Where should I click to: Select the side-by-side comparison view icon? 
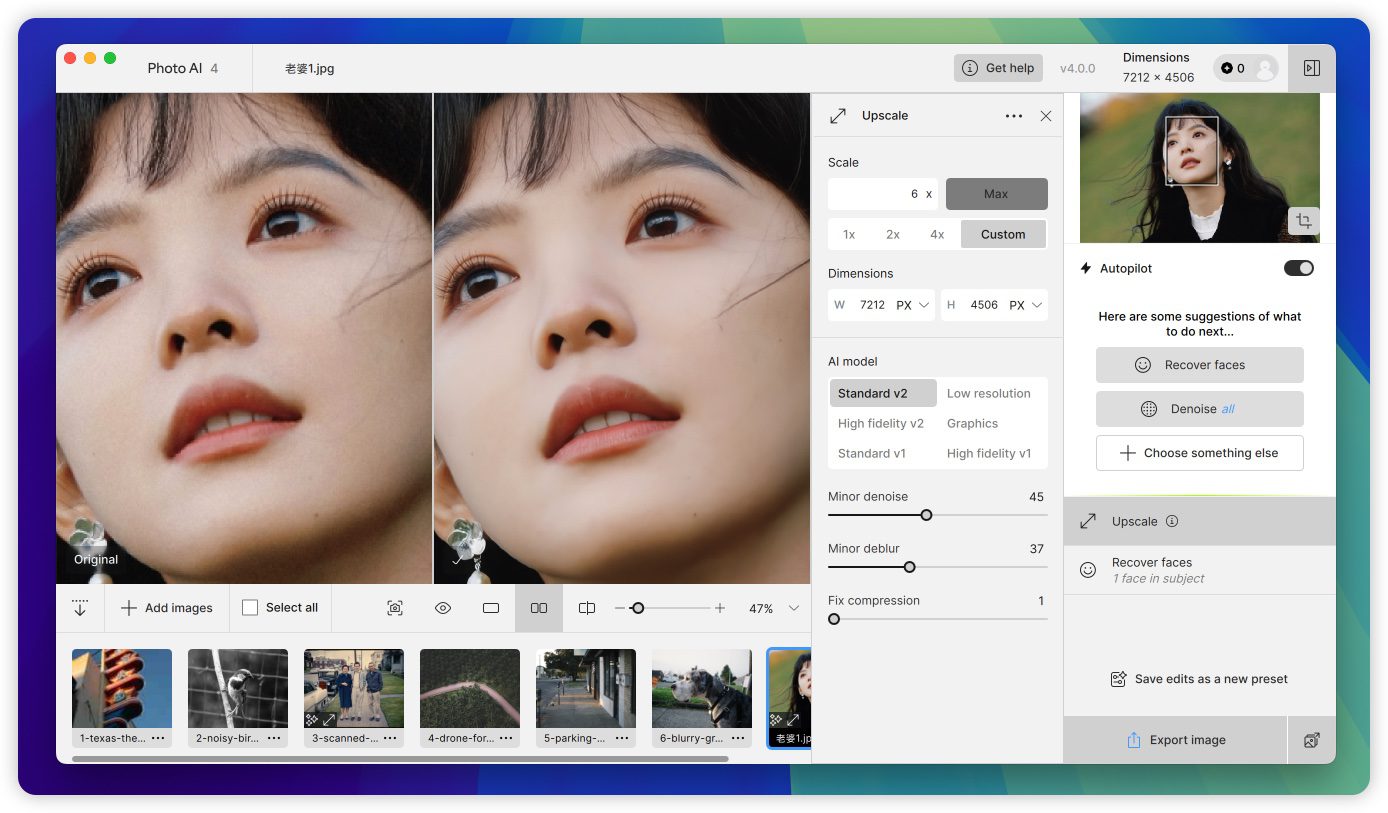click(539, 608)
